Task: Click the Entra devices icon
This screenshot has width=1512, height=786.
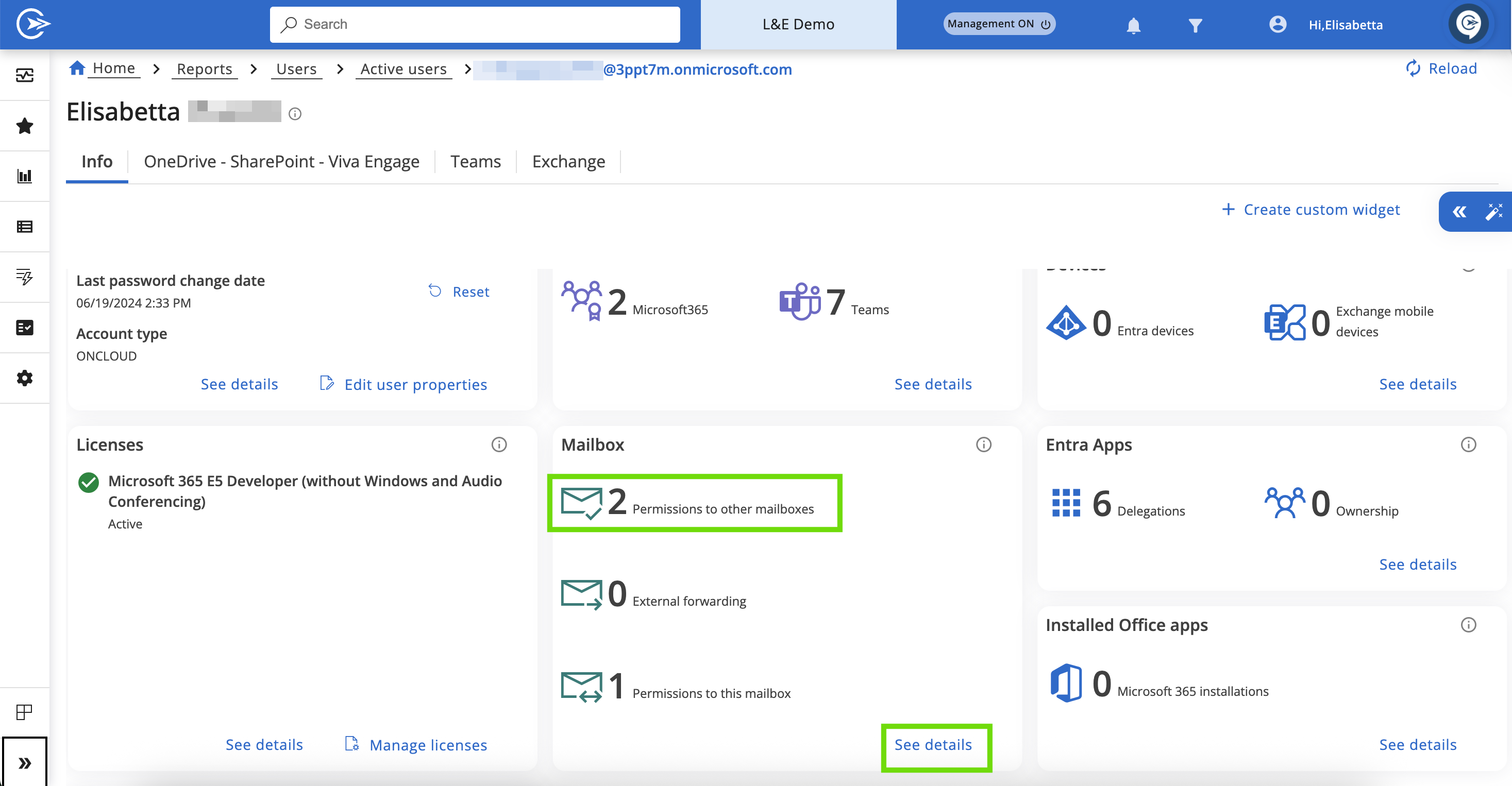Action: pos(1066,322)
